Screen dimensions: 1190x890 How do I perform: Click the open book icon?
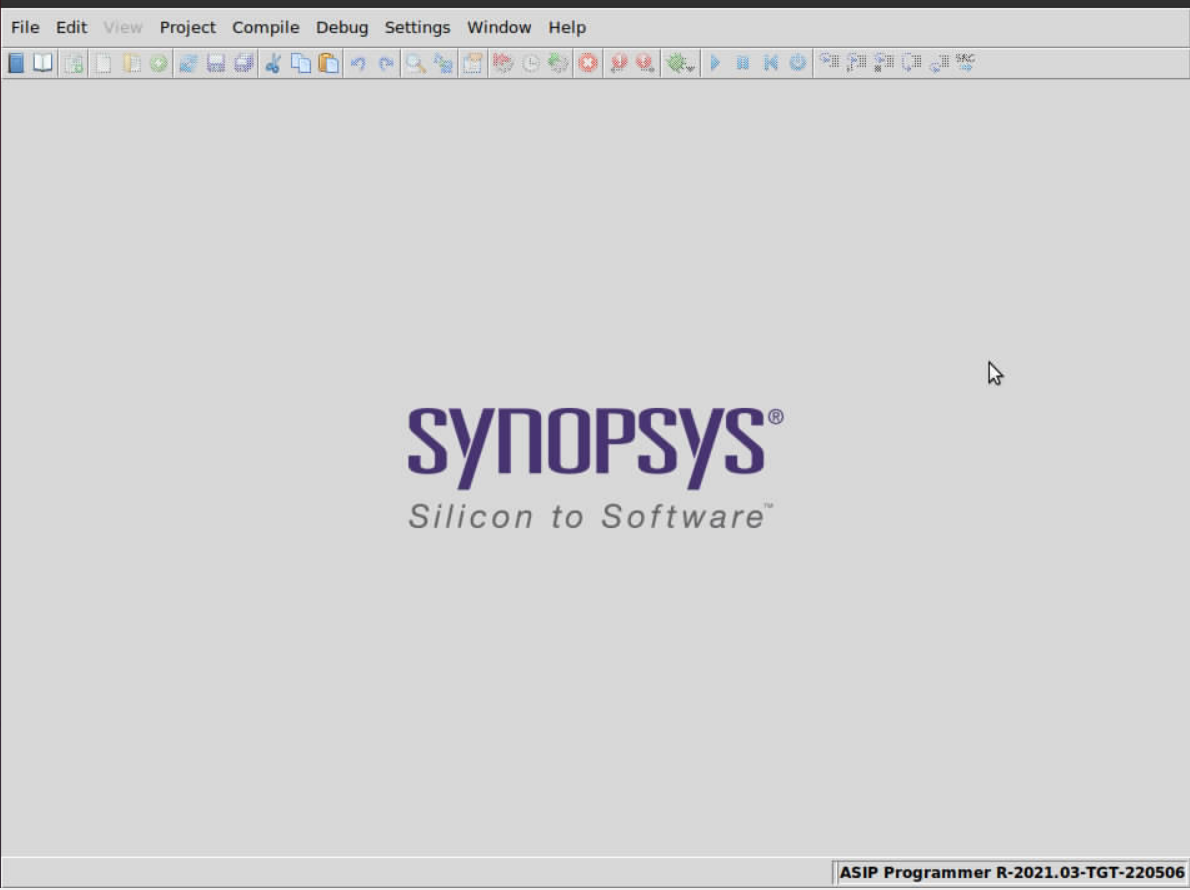coord(42,63)
